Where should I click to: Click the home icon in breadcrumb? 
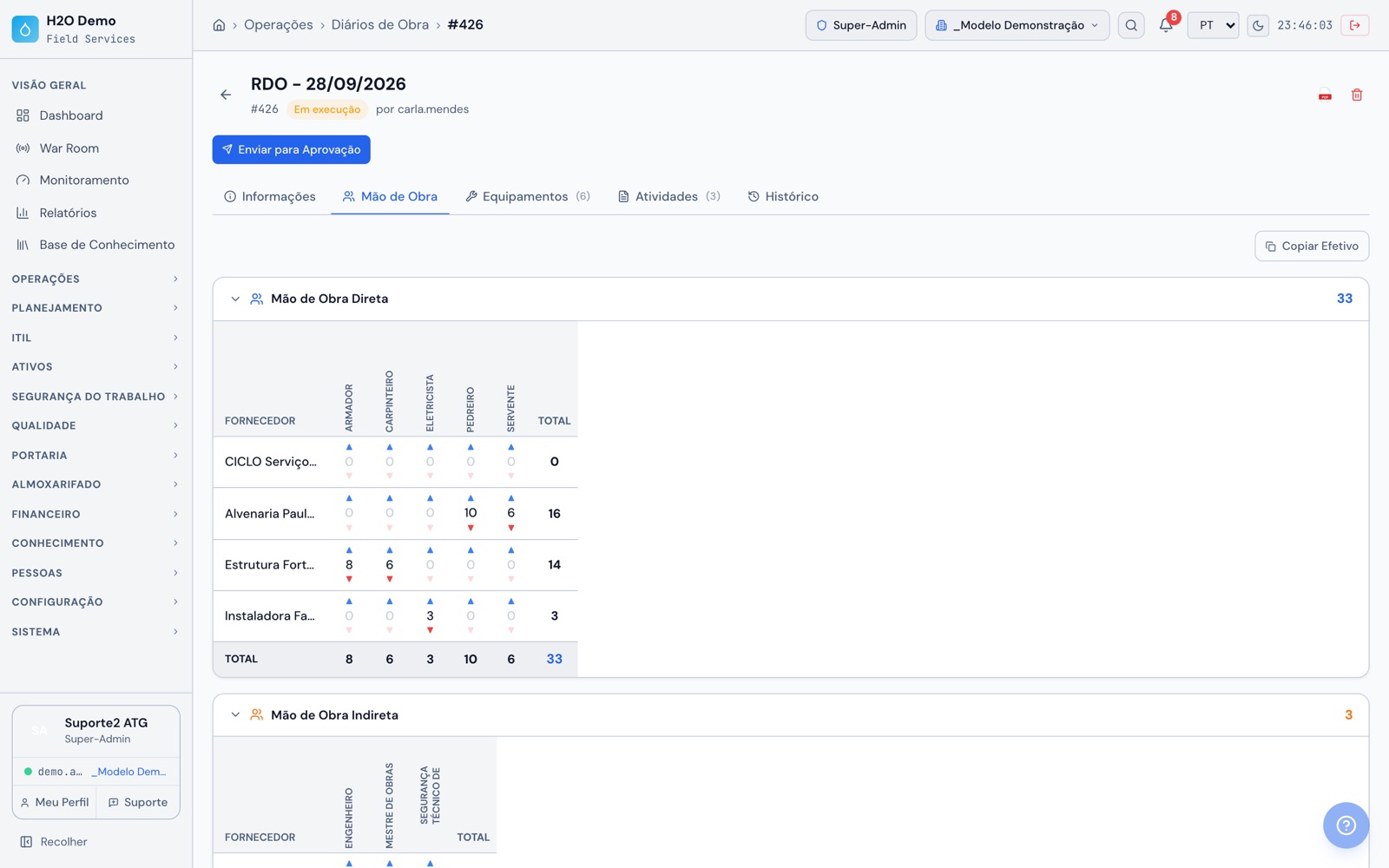coord(219,25)
